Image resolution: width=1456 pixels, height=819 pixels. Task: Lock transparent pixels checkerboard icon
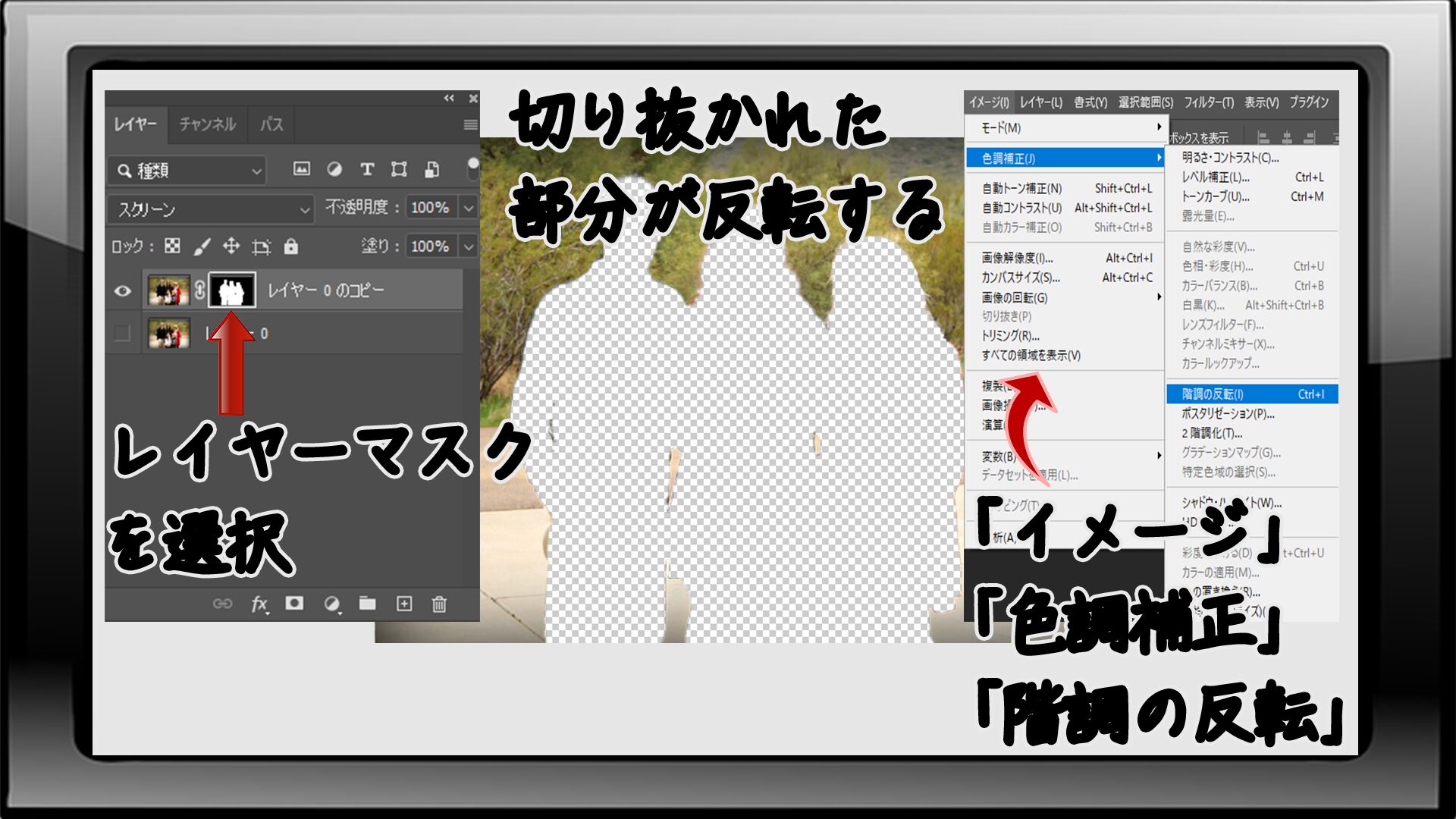(173, 246)
